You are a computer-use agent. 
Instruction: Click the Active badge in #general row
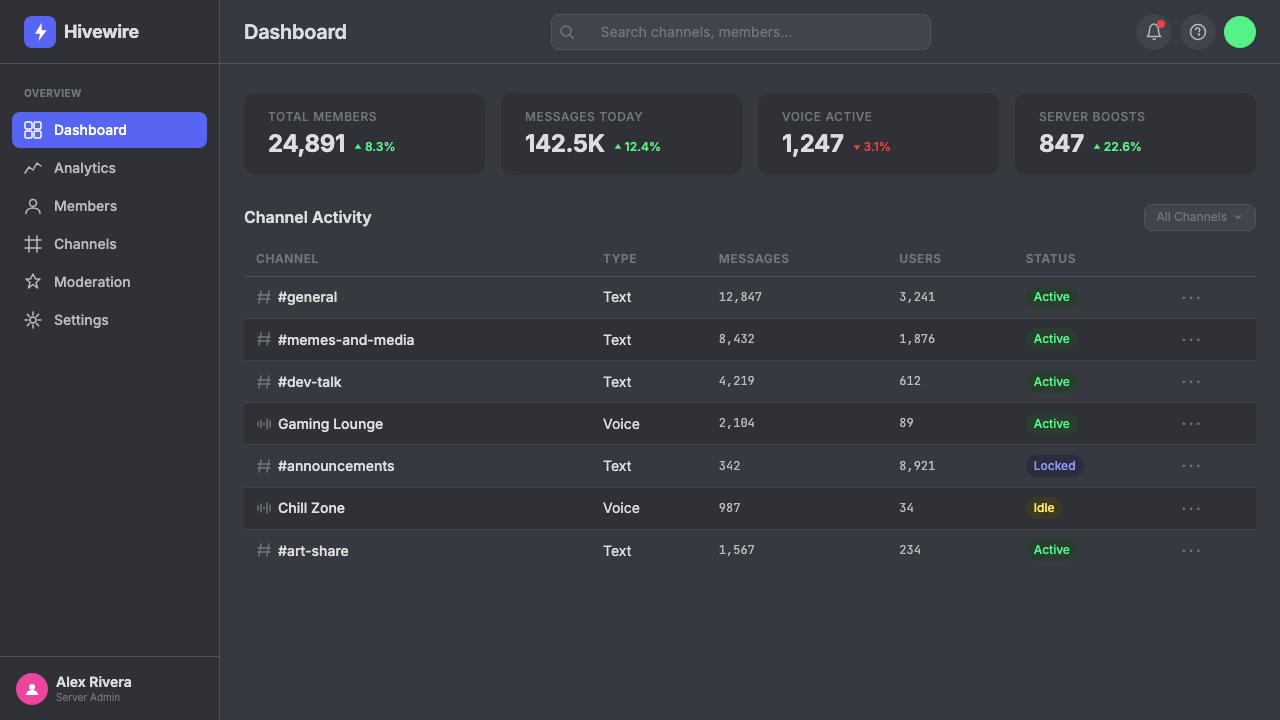(1051, 297)
